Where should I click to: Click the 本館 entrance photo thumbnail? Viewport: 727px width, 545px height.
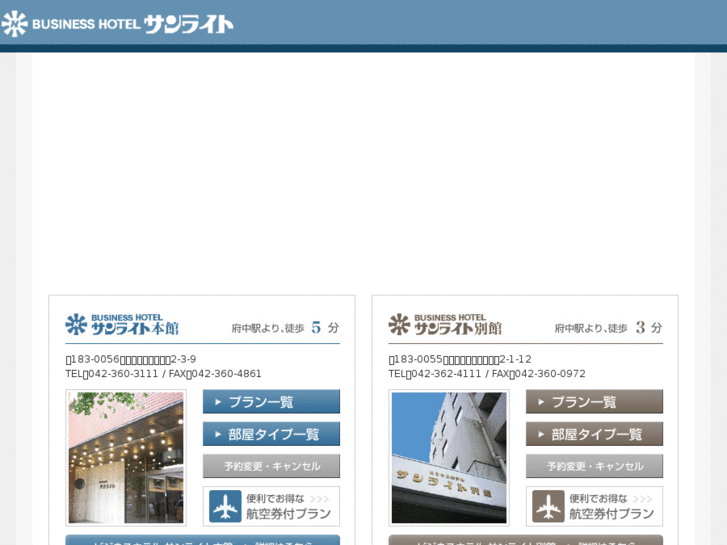tap(126, 458)
